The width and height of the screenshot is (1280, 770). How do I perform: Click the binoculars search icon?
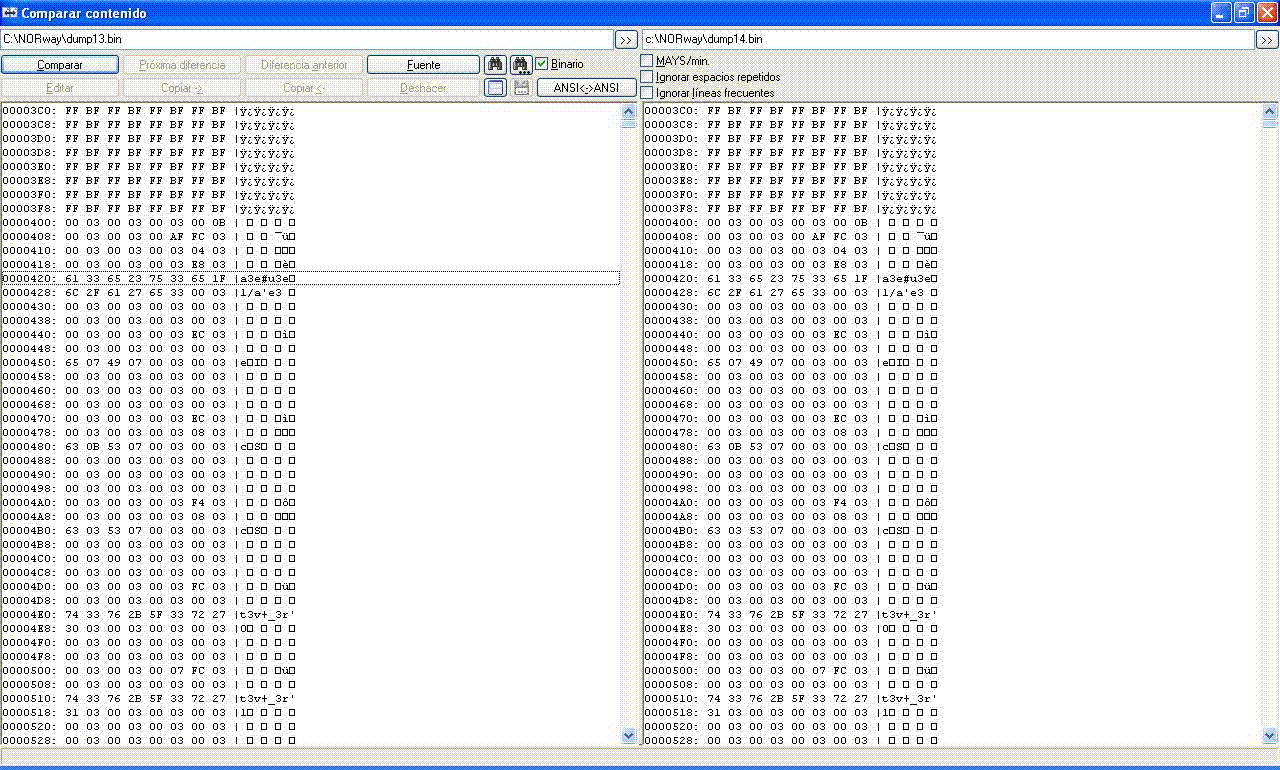tap(494, 65)
